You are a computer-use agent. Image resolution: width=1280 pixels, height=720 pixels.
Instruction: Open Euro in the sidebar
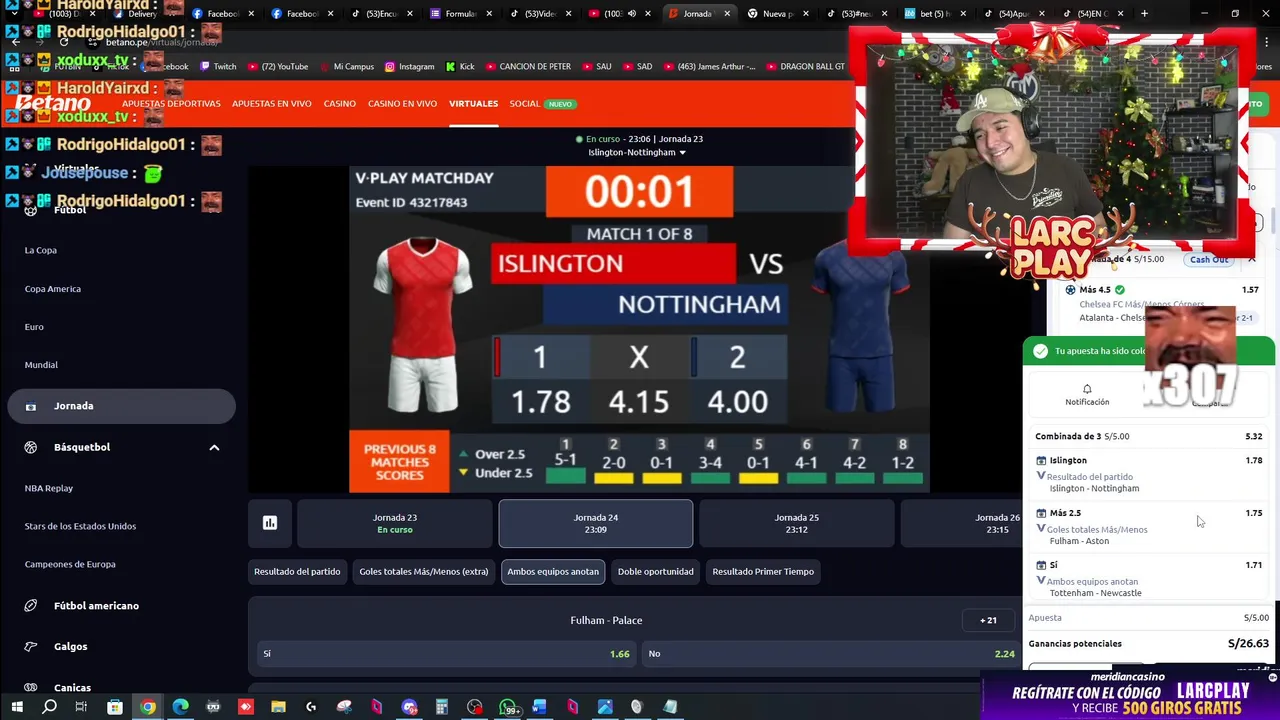click(34, 327)
